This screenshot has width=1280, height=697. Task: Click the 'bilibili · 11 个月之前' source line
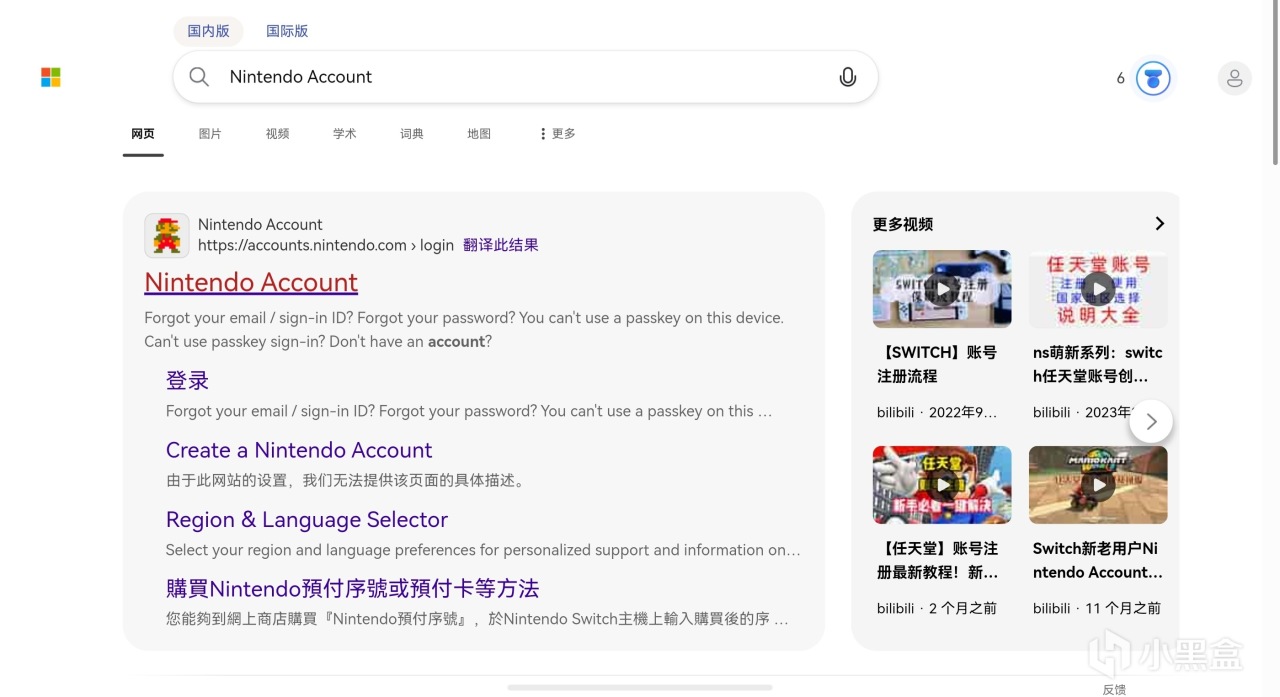click(x=1097, y=608)
